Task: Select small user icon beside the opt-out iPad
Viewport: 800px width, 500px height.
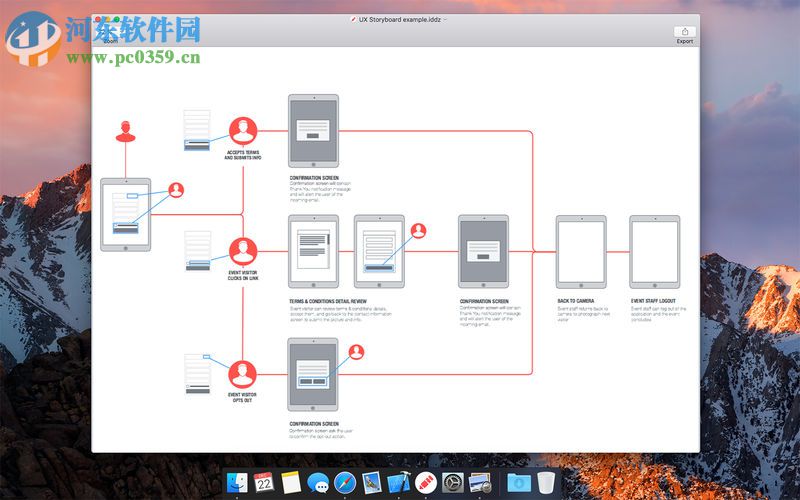Action: pyautogui.click(x=356, y=352)
